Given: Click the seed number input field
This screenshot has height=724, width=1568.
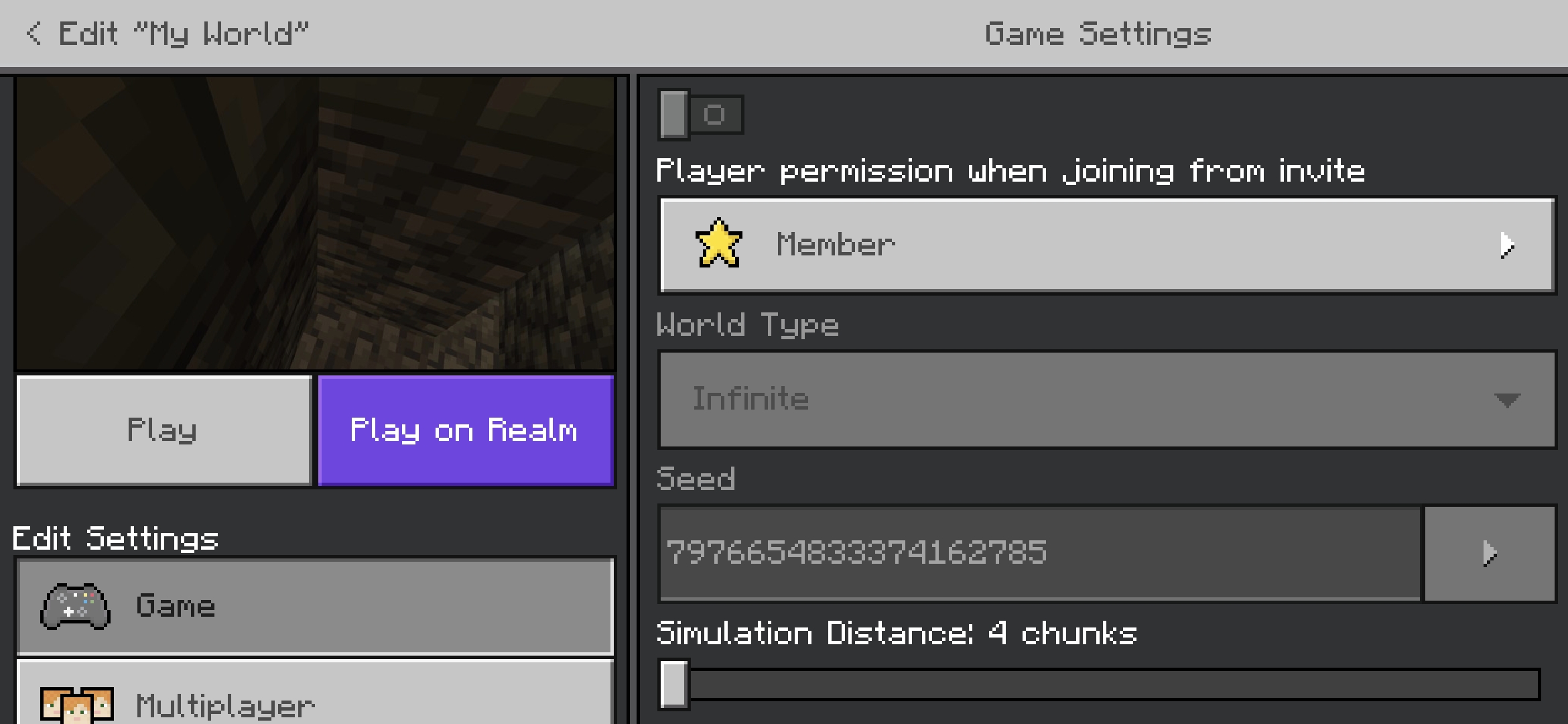Looking at the screenshot, I should (x=1040, y=554).
